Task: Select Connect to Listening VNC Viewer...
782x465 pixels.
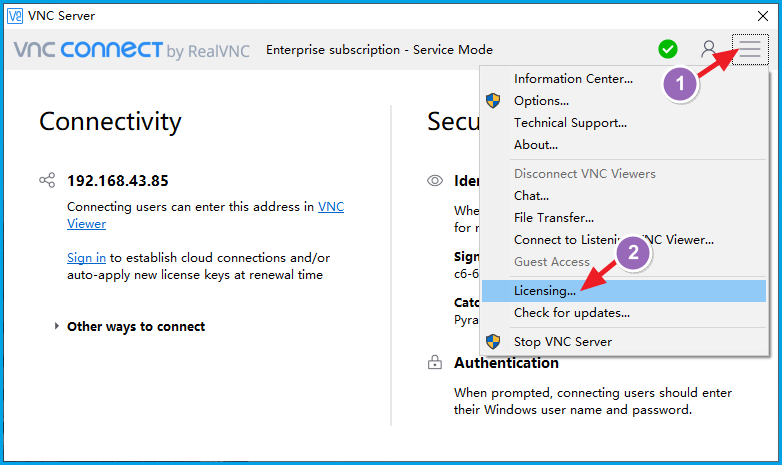Action: 623,239
